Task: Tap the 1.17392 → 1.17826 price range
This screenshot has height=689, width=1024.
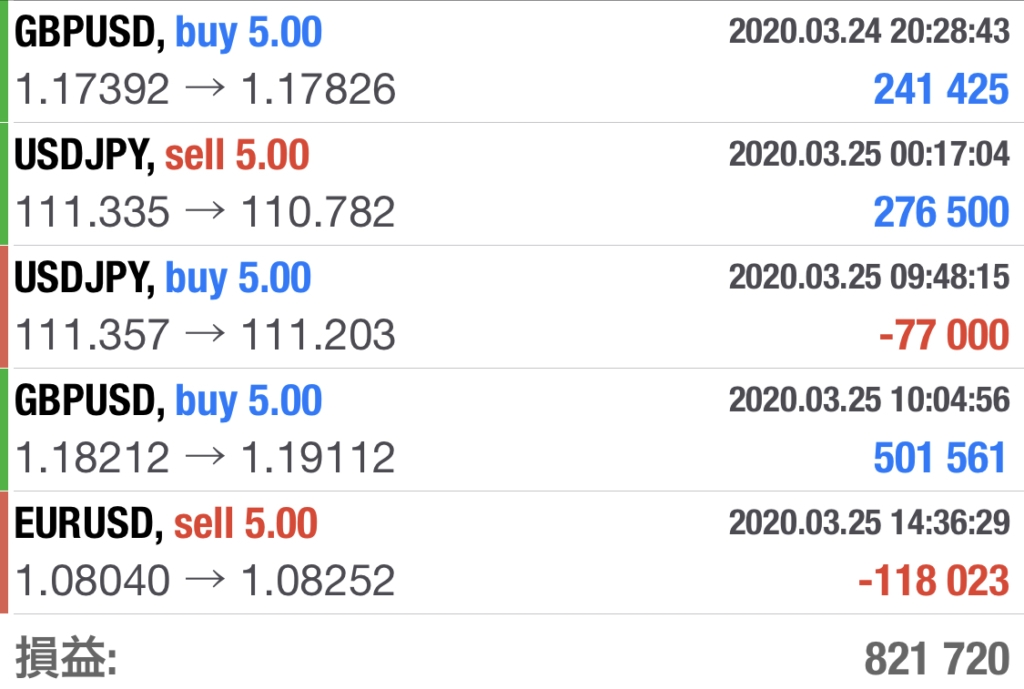Action: pos(205,89)
